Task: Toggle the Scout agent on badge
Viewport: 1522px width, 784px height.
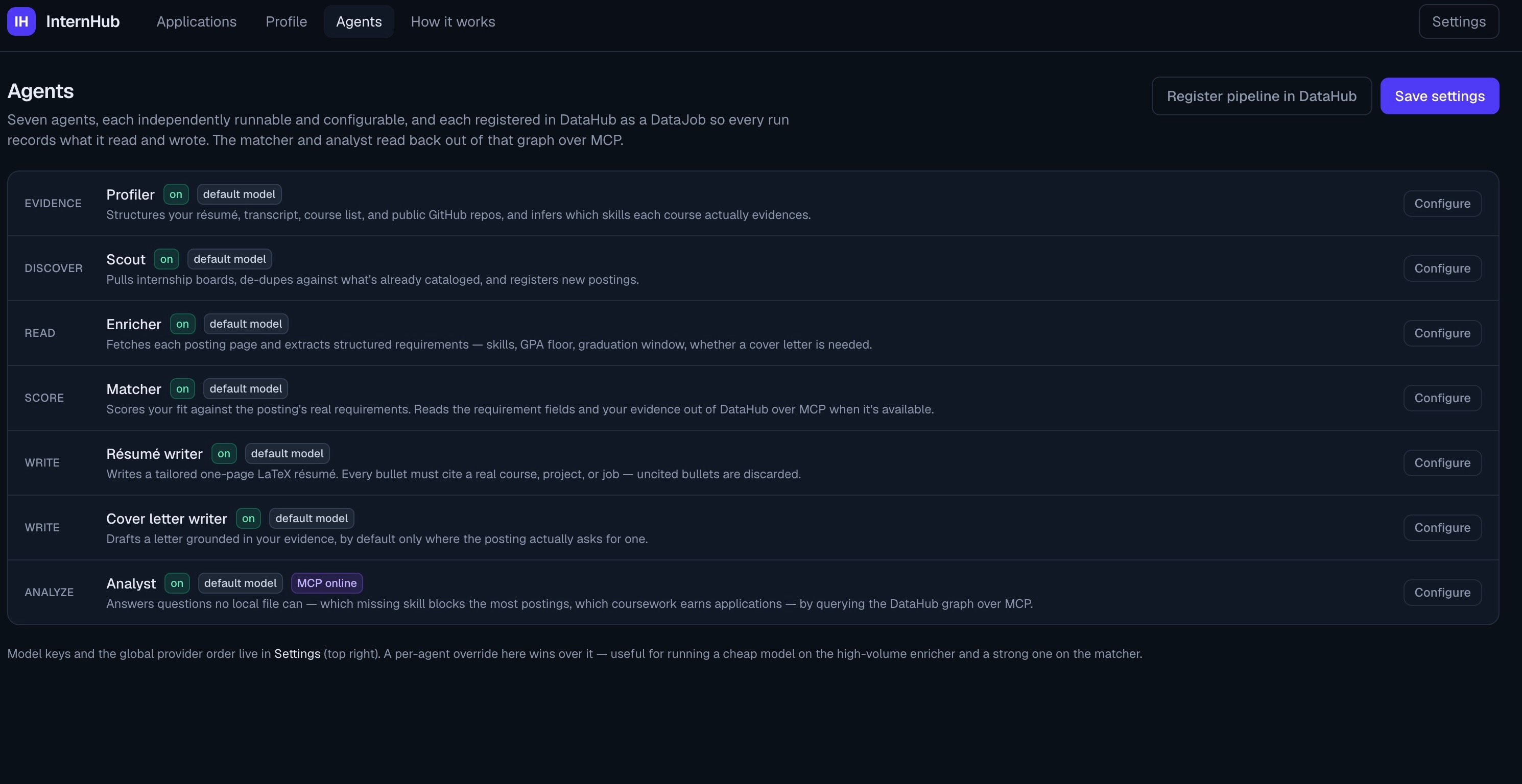Action: click(167, 259)
